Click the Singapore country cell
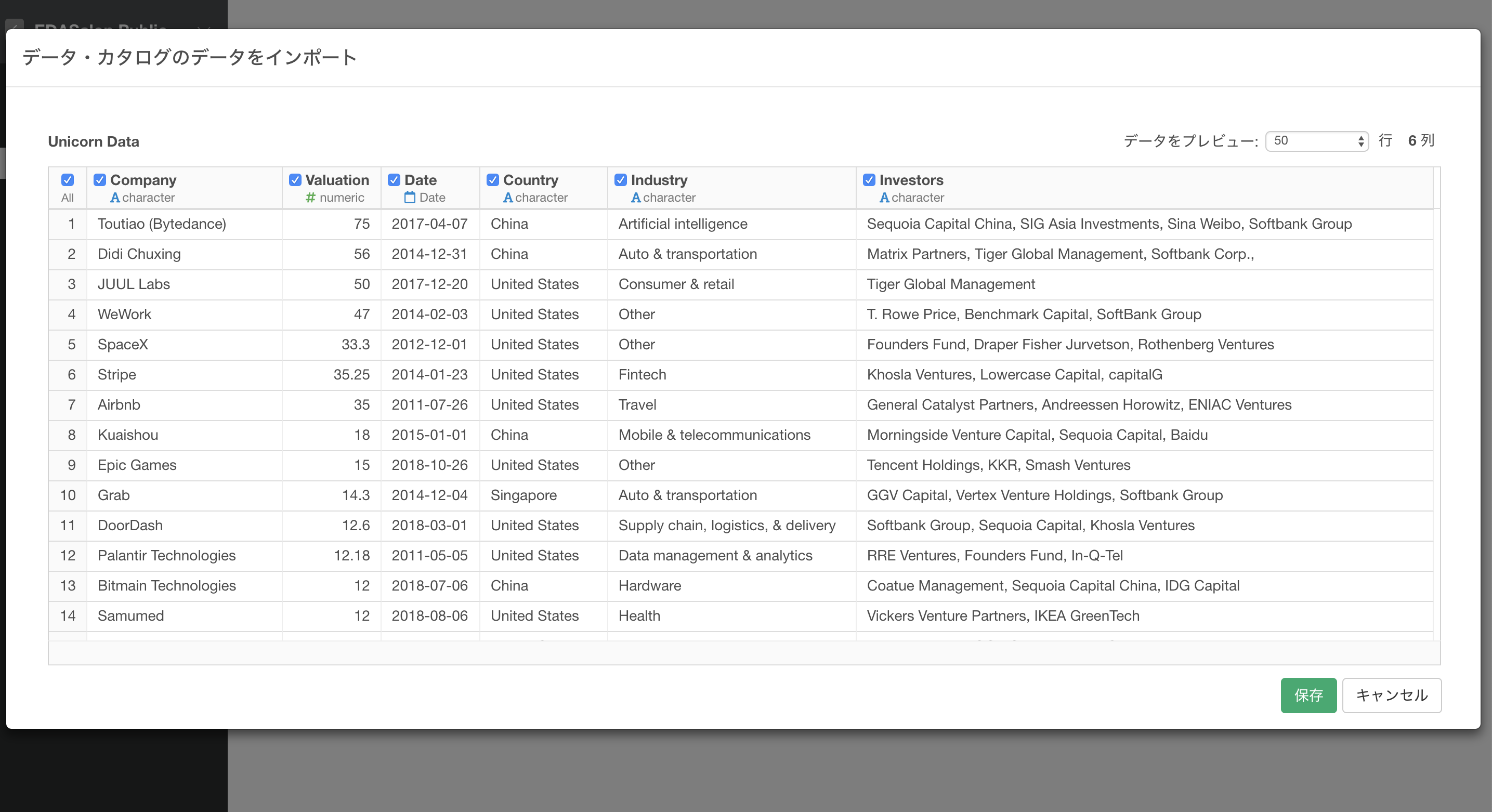The image size is (1492, 812). [543, 495]
